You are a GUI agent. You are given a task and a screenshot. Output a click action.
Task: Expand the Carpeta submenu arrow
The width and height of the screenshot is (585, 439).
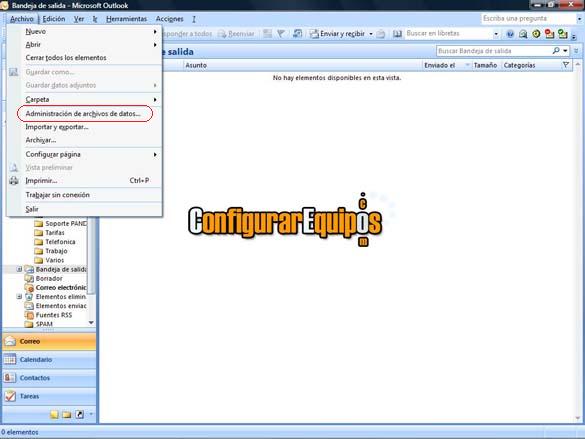click(x=155, y=100)
